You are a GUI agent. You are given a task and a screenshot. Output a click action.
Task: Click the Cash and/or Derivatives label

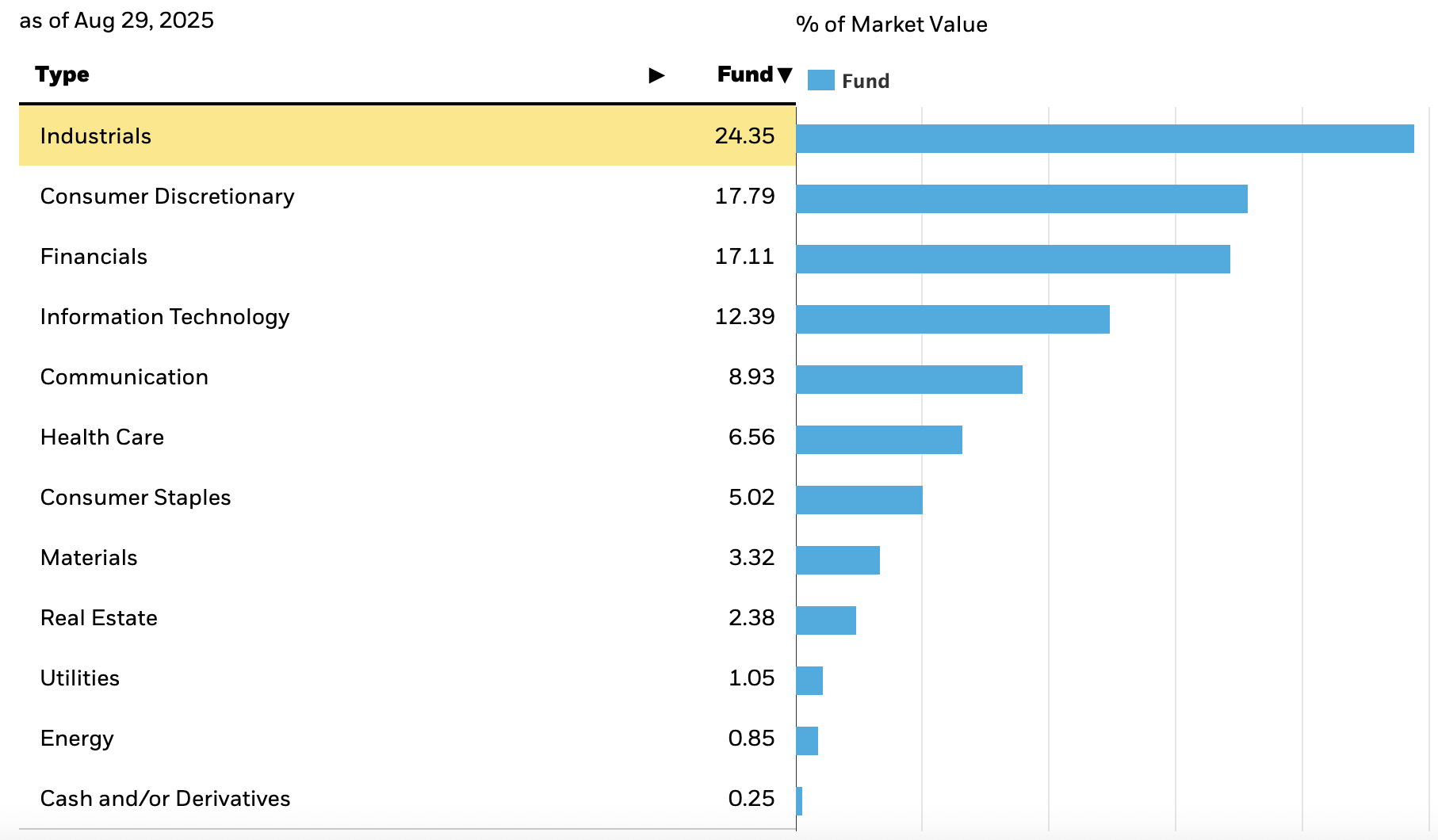[x=165, y=799]
